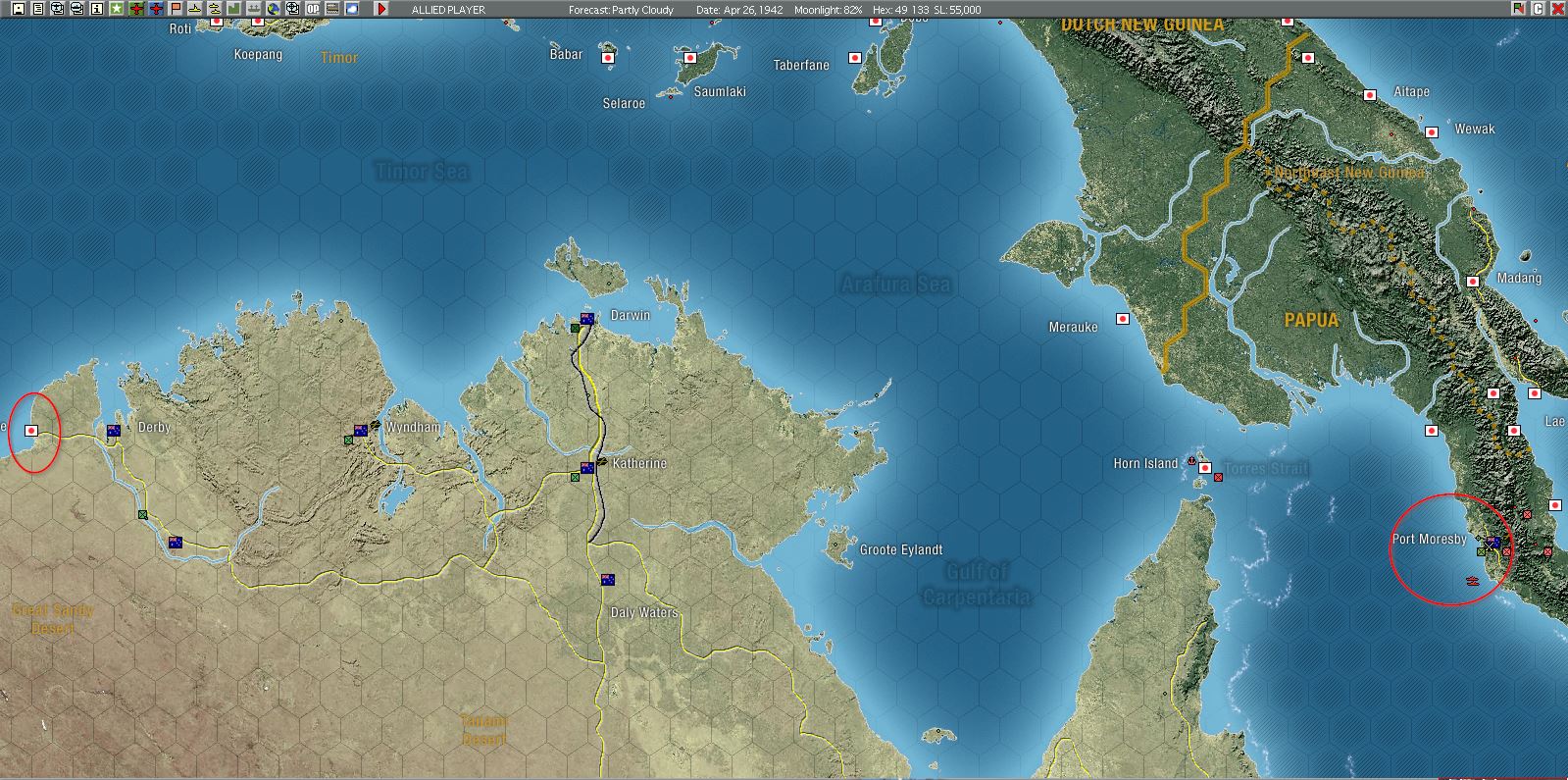The width and height of the screenshot is (1568, 780).
Task: Click the gray striped toolbar icon beside OP
Action: (332, 9)
